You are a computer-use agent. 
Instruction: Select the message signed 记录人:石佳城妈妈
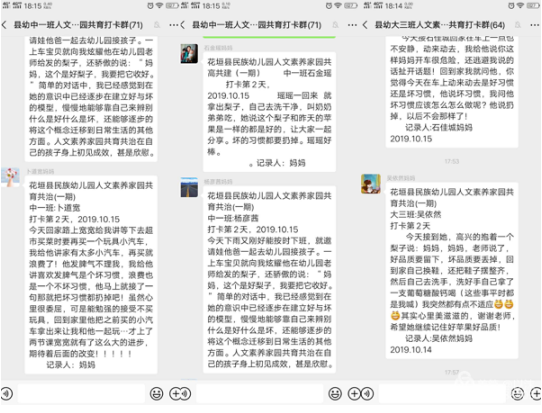coord(452,92)
